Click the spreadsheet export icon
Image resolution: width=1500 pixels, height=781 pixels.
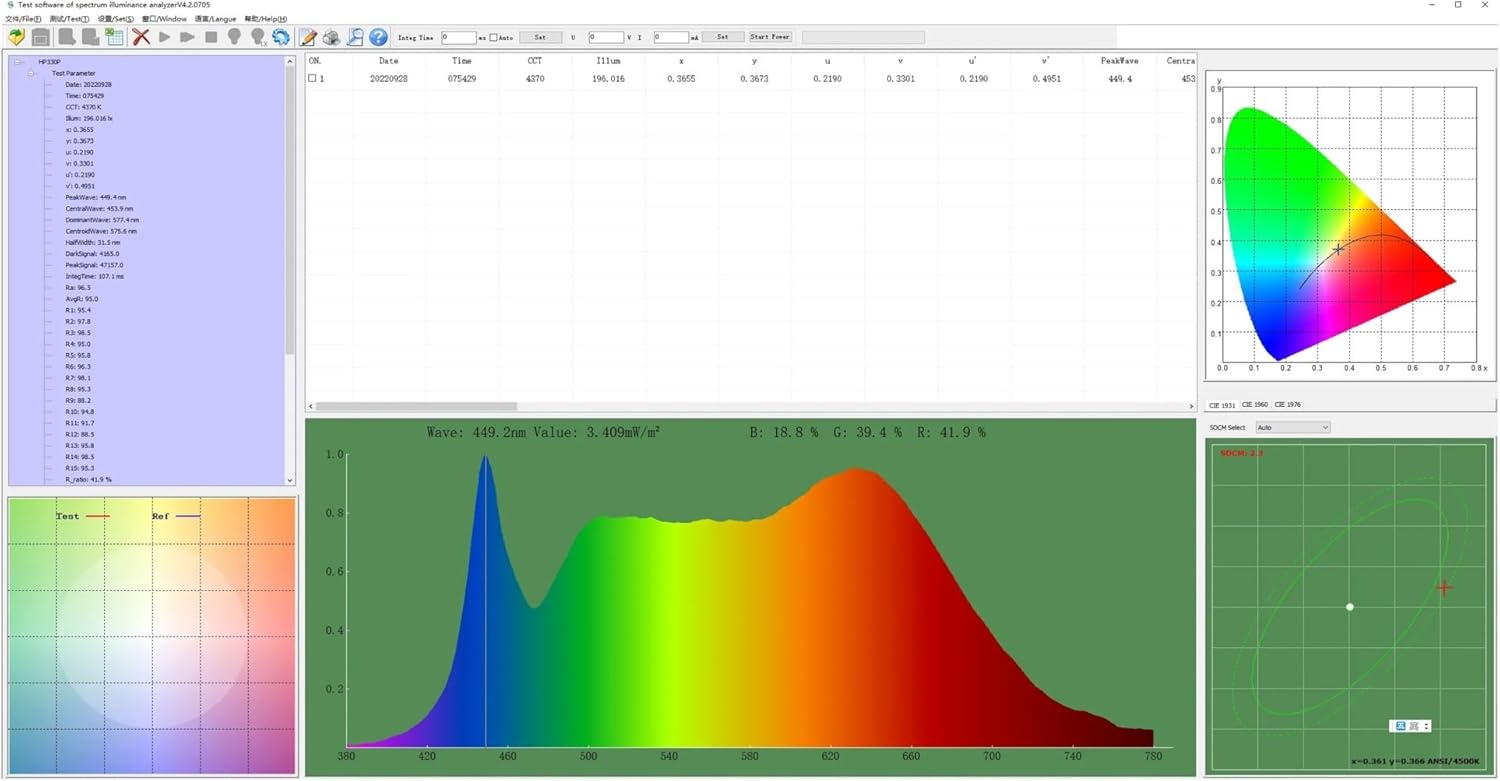114,37
